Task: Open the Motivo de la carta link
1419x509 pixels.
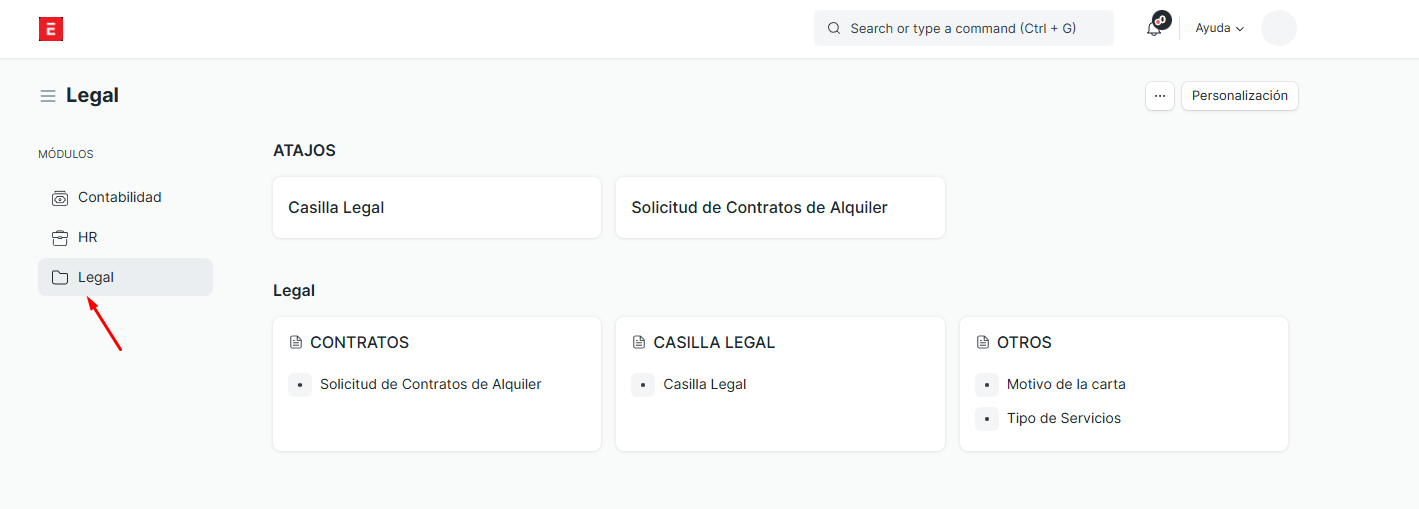Action: point(1066,384)
